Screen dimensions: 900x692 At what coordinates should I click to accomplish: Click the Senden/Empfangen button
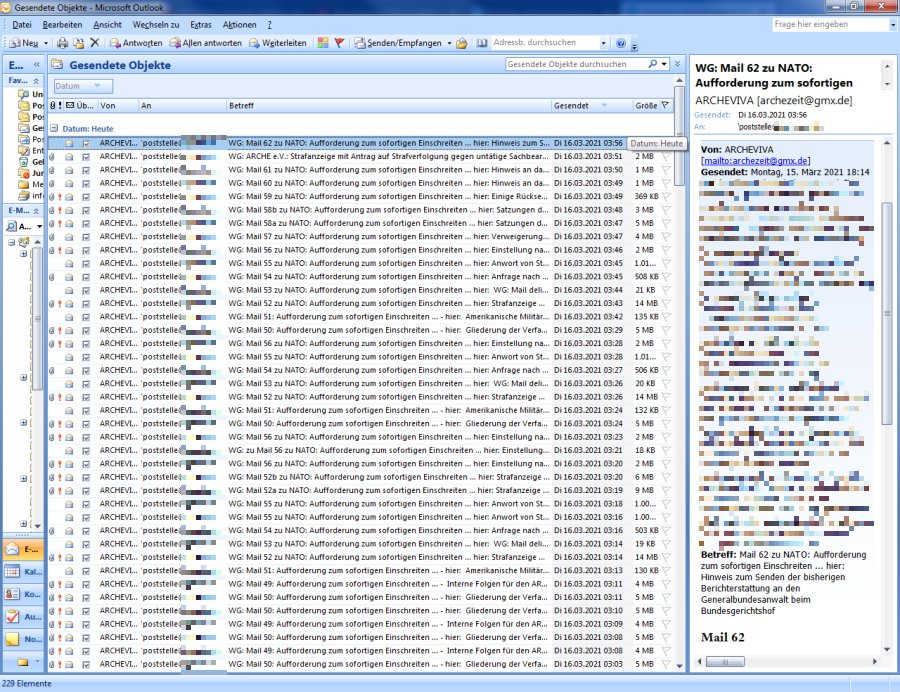pyautogui.click(x=398, y=43)
